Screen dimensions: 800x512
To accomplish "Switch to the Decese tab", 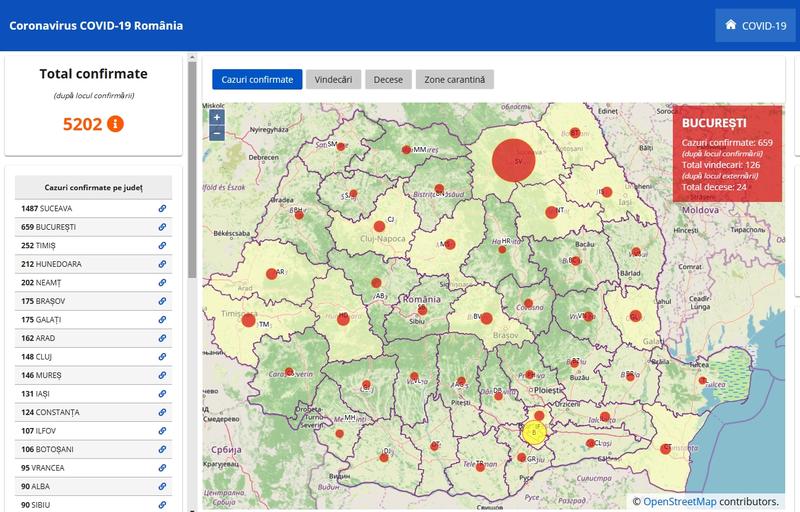I will (x=388, y=79).
